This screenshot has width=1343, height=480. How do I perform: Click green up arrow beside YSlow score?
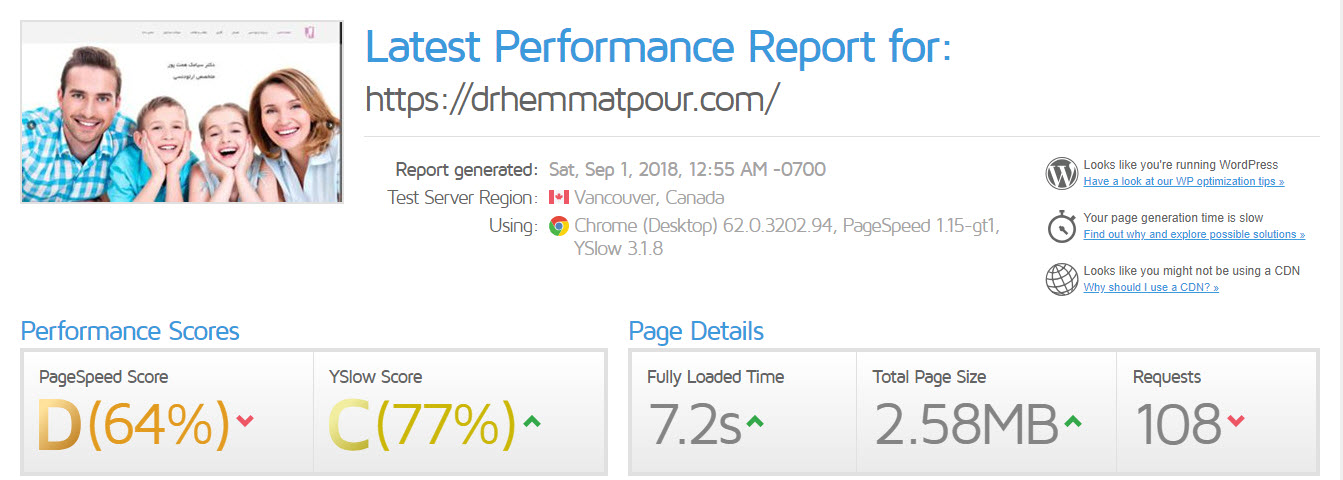(x=532, y=422)
